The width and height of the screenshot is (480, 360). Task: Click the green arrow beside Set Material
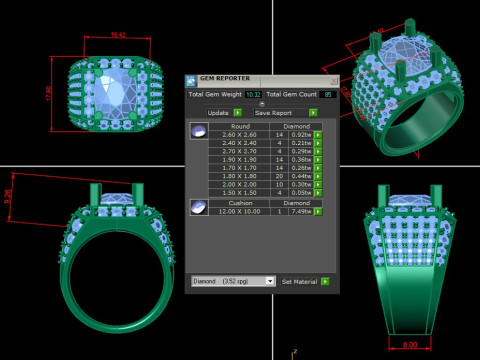(325, 282)
